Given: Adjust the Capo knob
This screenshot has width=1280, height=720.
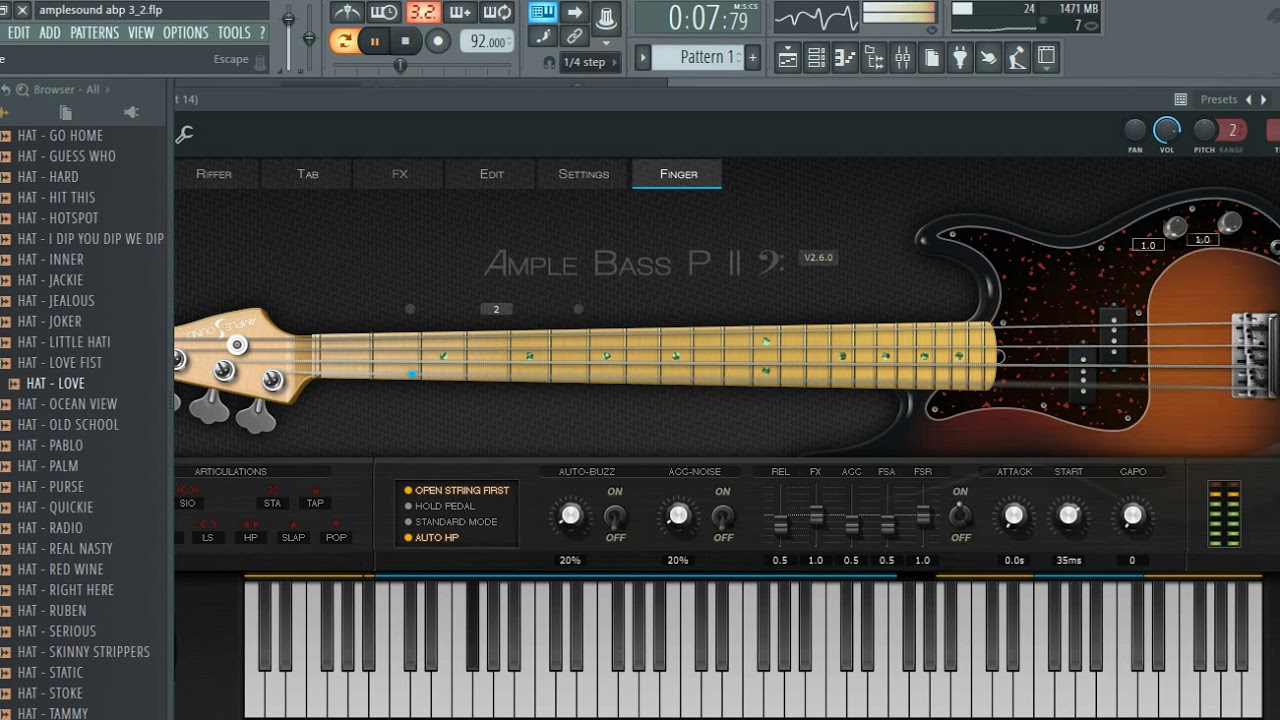Looking at the screenshot, I should click(x=1132, y=515).
